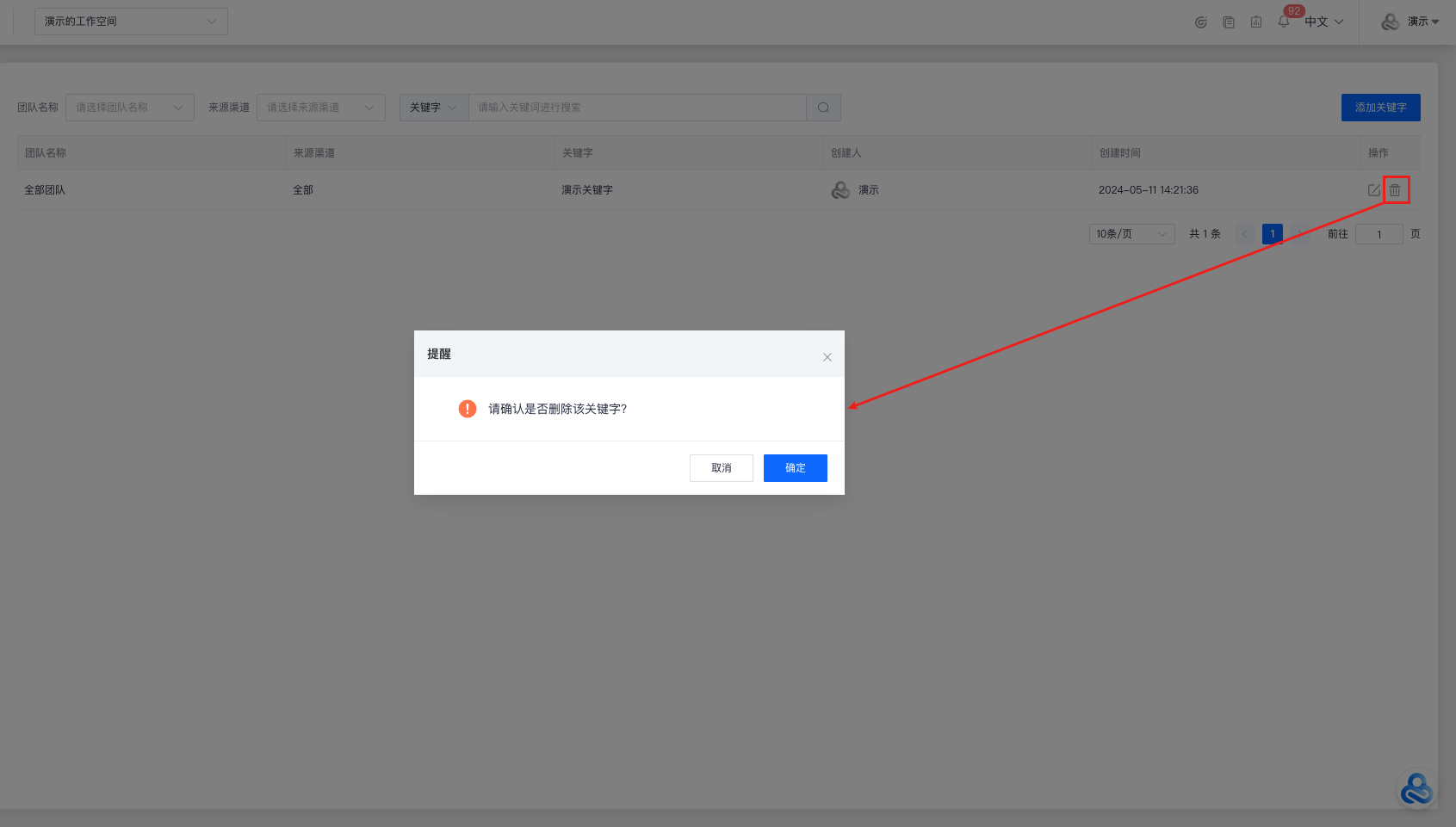Image resolution: width=1456 pixels, height=827 pixels.
Task: Click the magnifier search icon button
Action: 823,108
